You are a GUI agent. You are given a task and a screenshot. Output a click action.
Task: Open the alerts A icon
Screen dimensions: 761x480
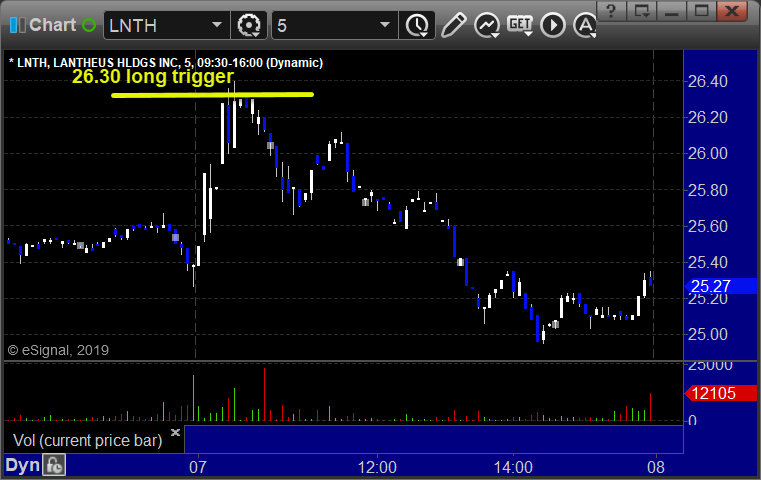point(585,25)
